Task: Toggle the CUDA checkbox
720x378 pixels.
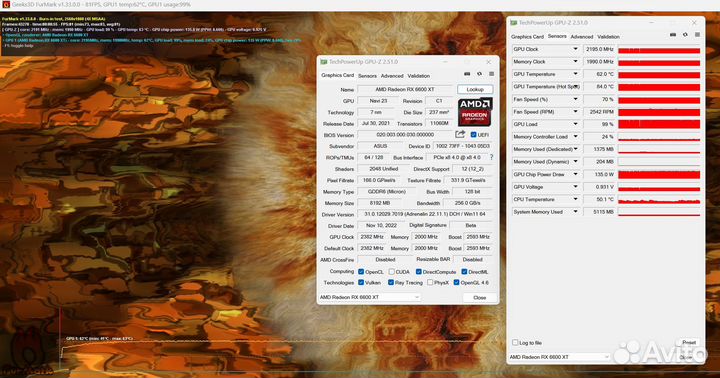Action: click(391, 271)
